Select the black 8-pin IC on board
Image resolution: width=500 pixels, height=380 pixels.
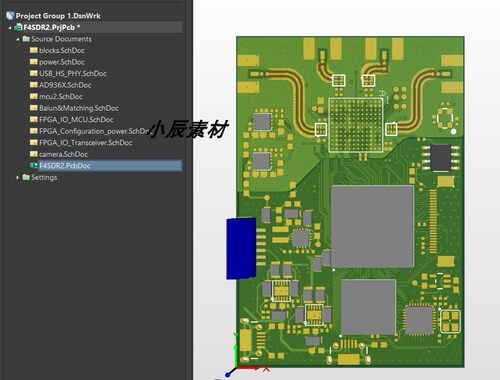point(441,158)
